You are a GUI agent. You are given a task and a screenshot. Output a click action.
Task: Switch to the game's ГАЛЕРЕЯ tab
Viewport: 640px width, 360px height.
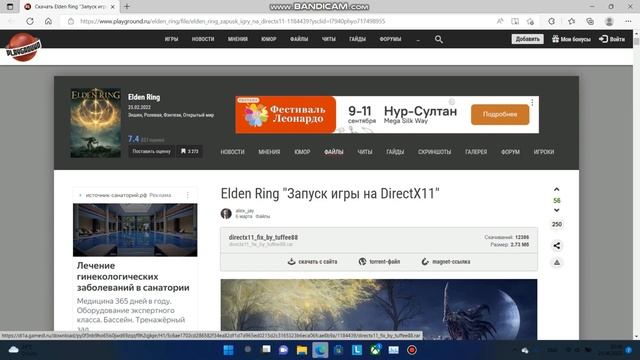pyautogui.click(x=476, y=152)
